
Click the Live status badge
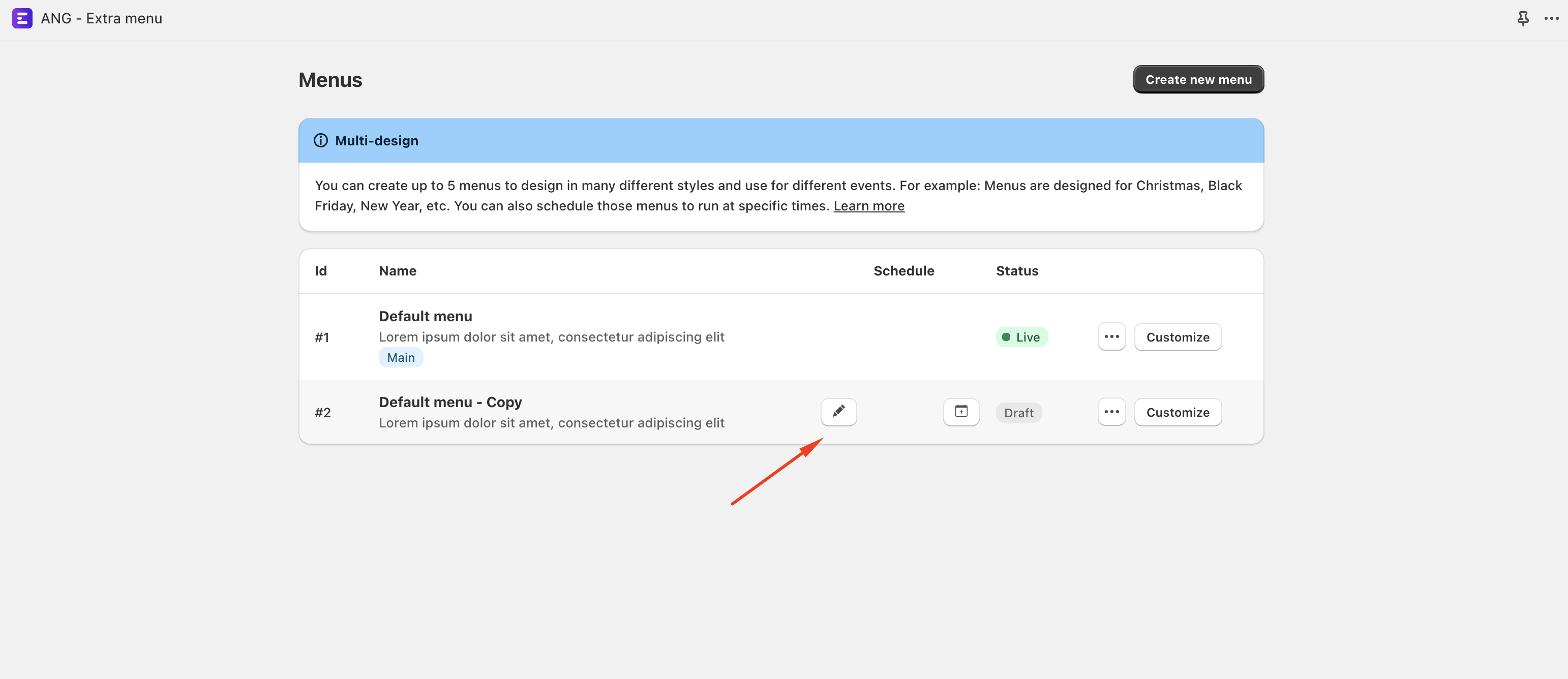tap(1021, 337)
